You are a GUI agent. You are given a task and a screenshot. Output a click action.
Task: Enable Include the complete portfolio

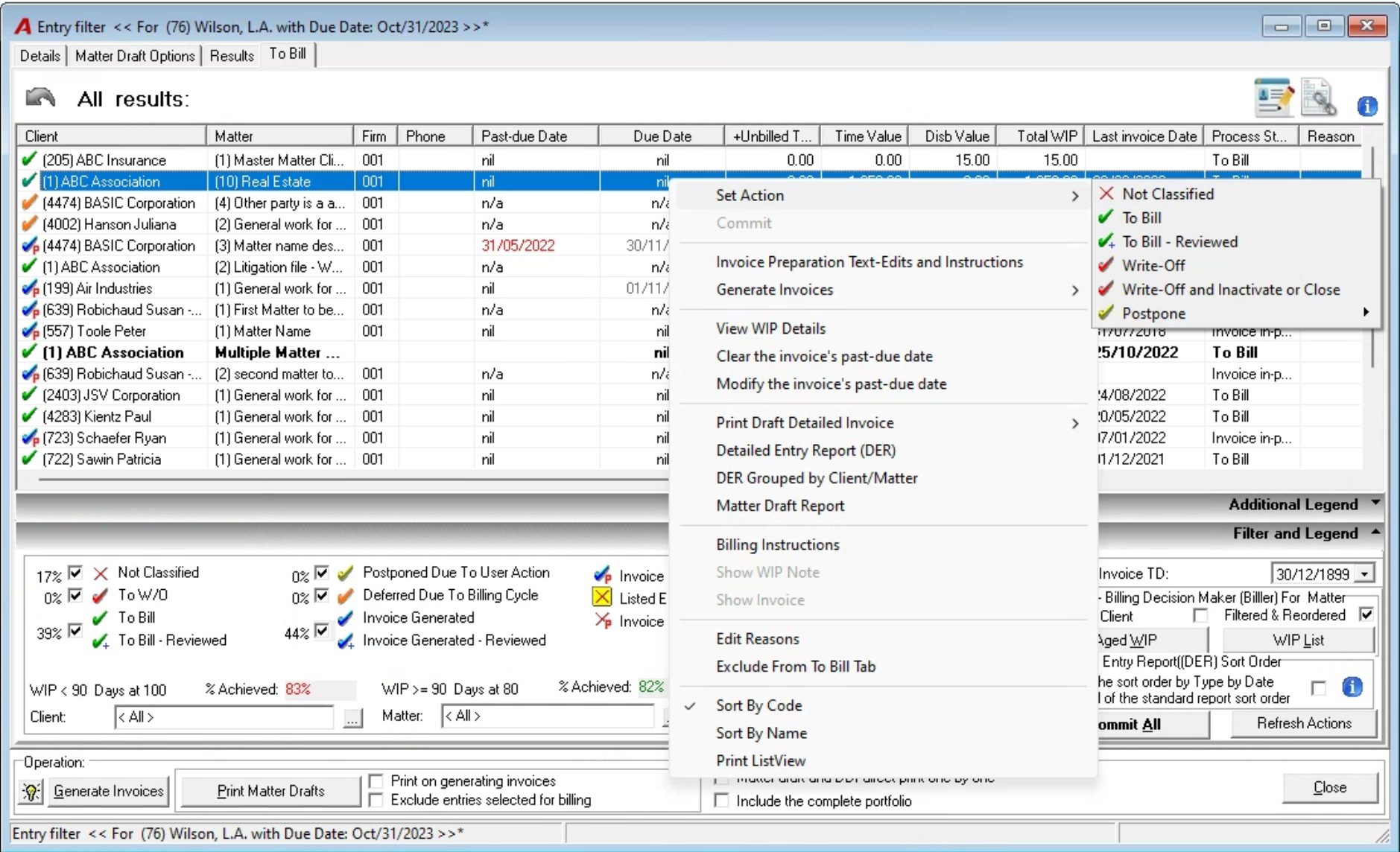[721, 801]
